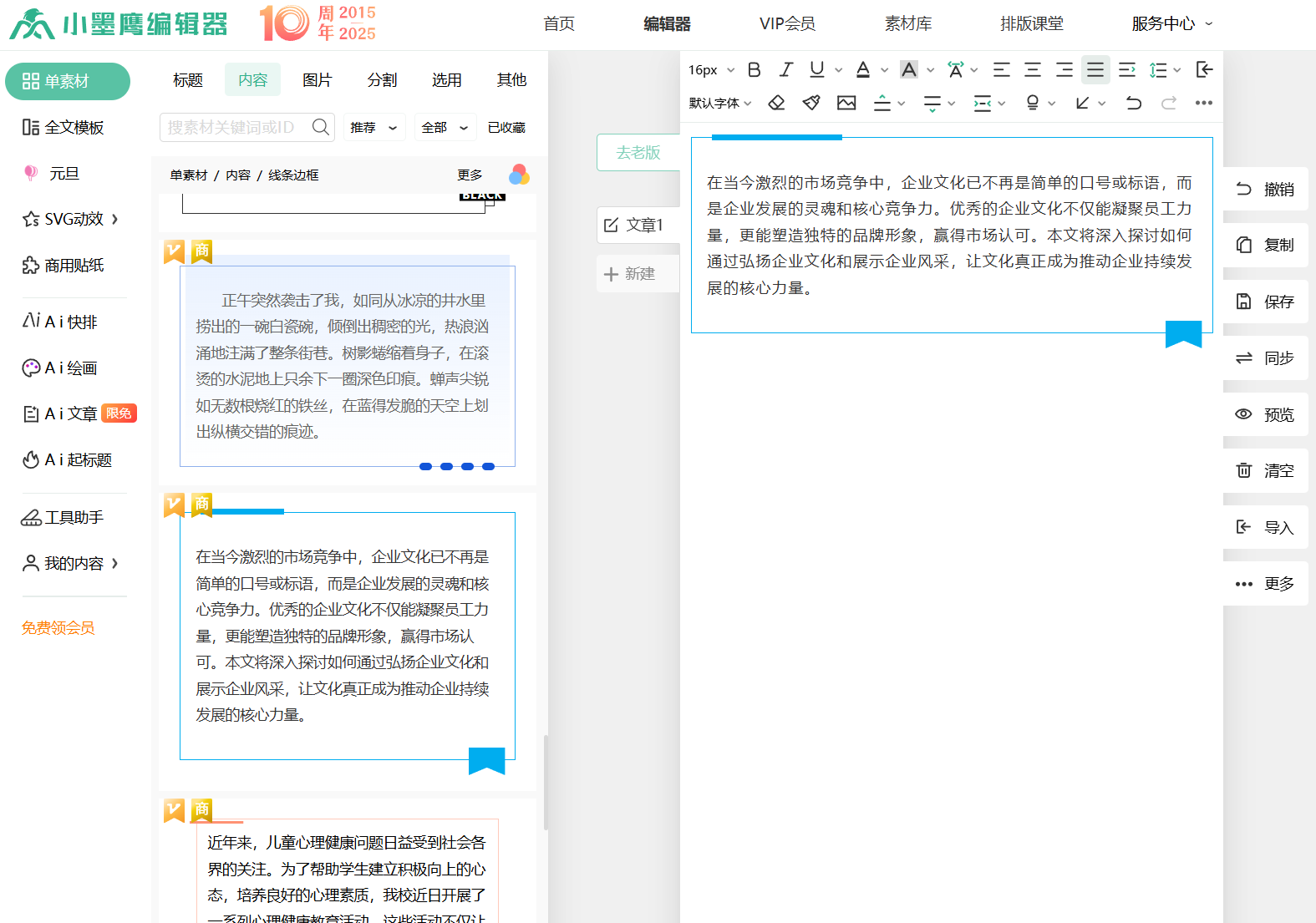The height and width of the screenshot is (923, 1316).
Task: Click the material keyword search field
Action: coord(234,127)
